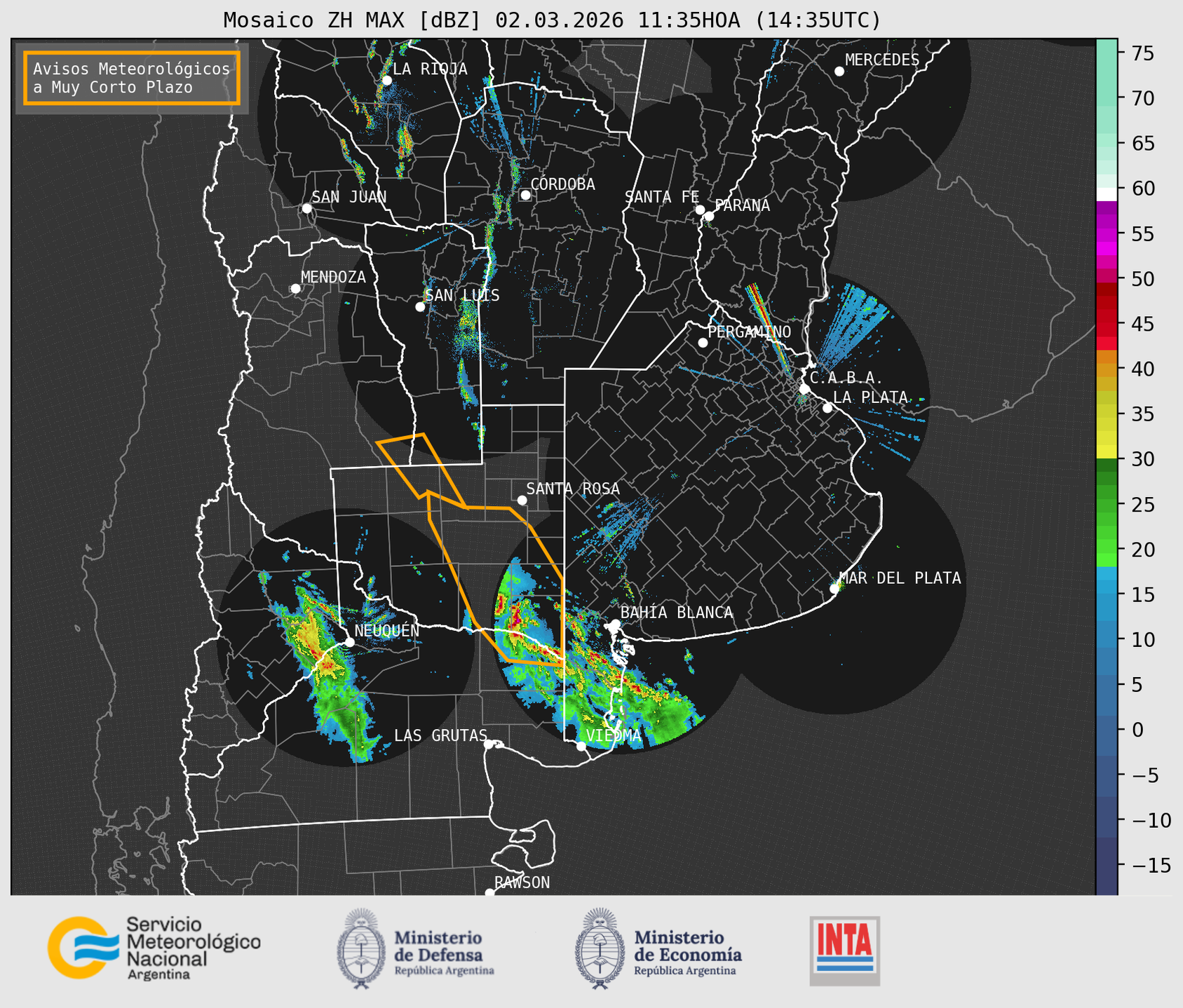Click the CÓRDOBA city marker dot
Image resolution: width=1183 pixels, height=1008 pixels.
coord(525,195)
